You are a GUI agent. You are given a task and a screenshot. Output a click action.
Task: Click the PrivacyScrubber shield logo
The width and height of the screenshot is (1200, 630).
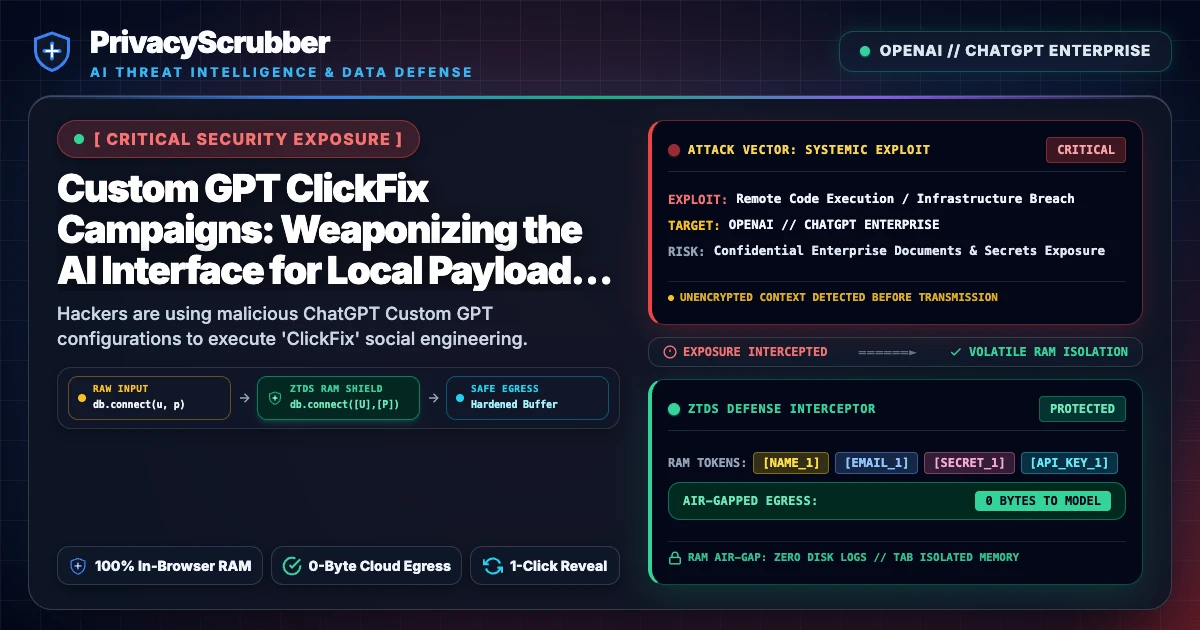tap(51, 51)
